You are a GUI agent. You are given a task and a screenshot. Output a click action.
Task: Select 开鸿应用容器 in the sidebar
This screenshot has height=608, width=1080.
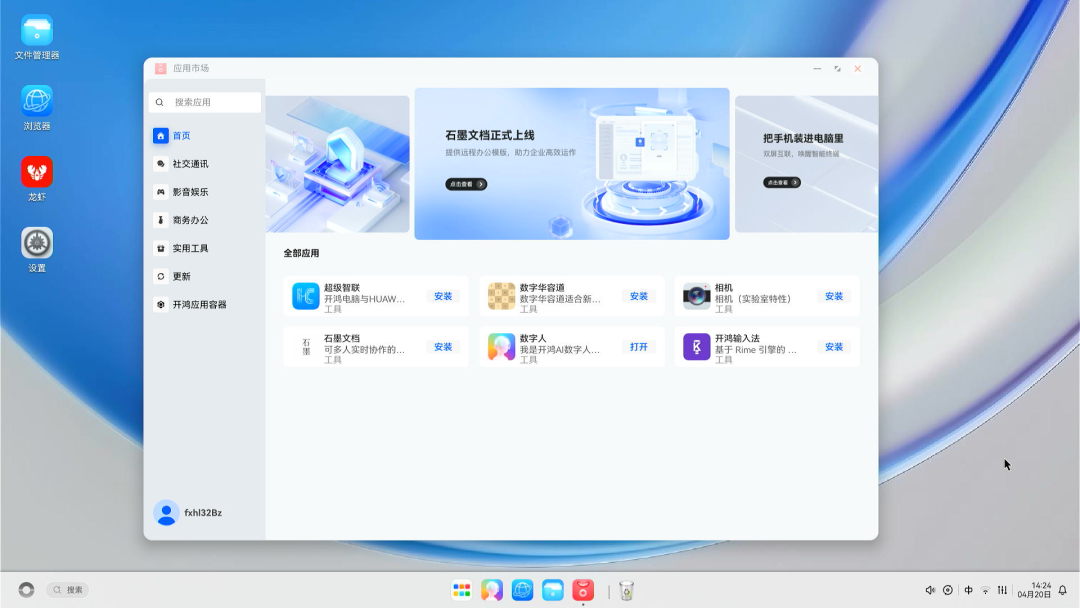198,304
